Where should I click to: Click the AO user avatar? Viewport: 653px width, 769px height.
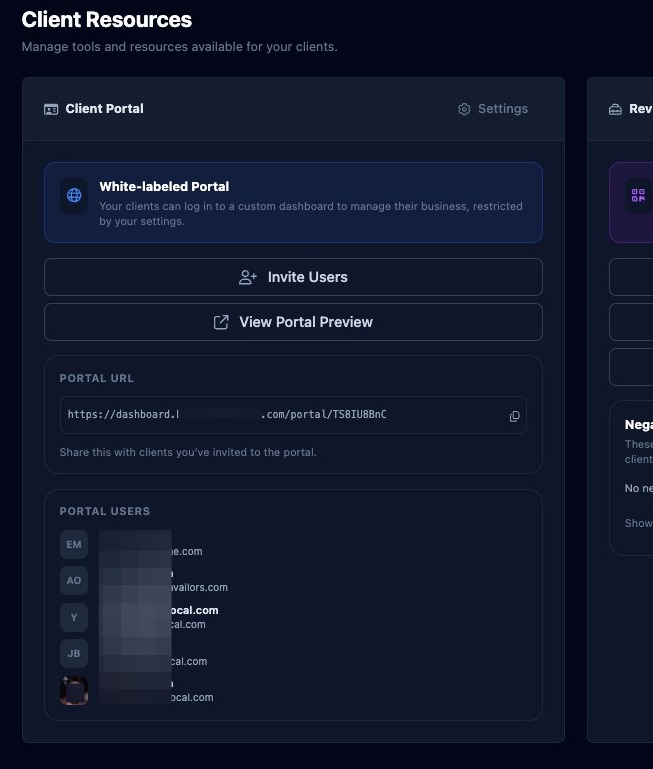tap(74, 581)
